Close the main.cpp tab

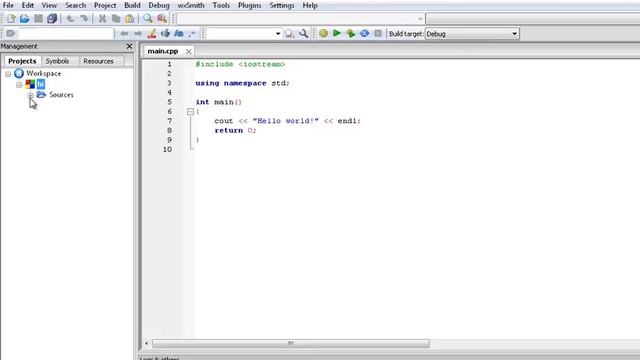tap(188, 51)
